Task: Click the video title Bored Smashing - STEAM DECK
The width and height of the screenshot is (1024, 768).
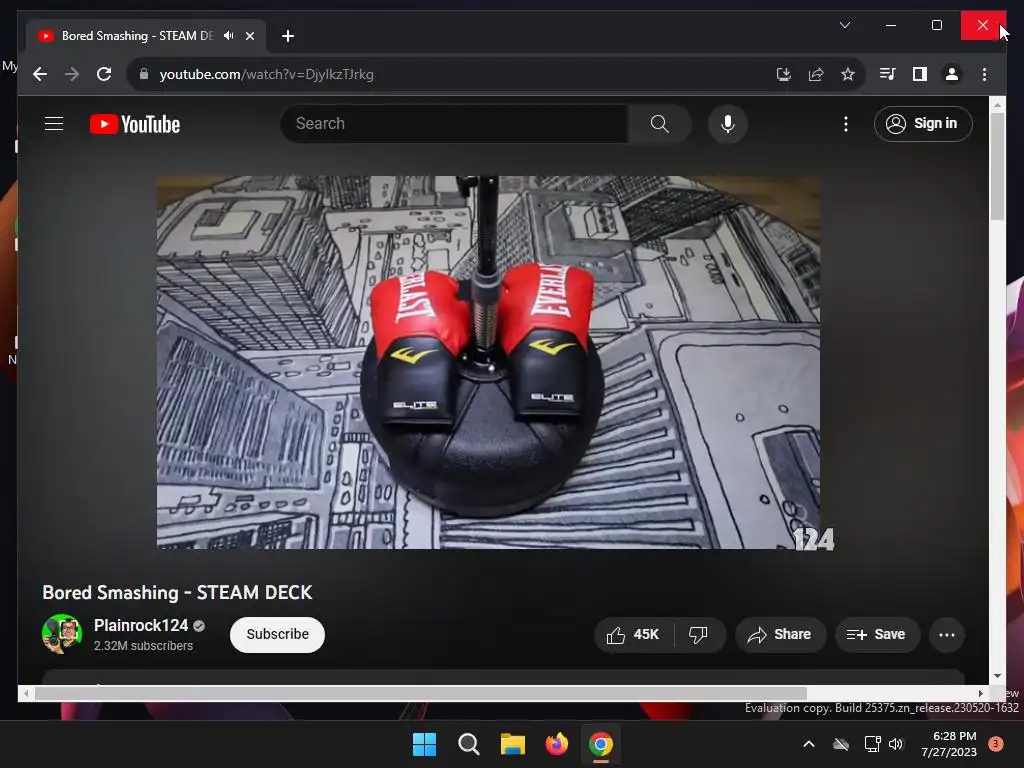Action: [x=177, y=592]
